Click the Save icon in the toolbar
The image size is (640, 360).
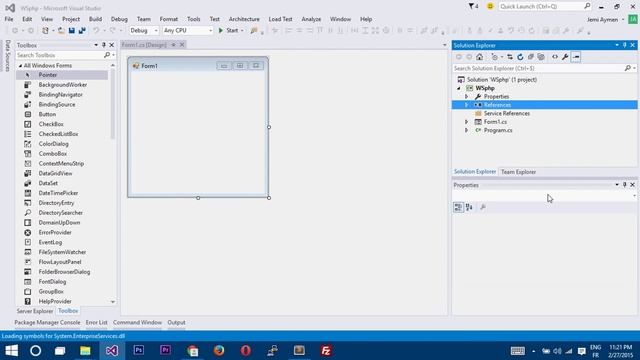[72, 31]
